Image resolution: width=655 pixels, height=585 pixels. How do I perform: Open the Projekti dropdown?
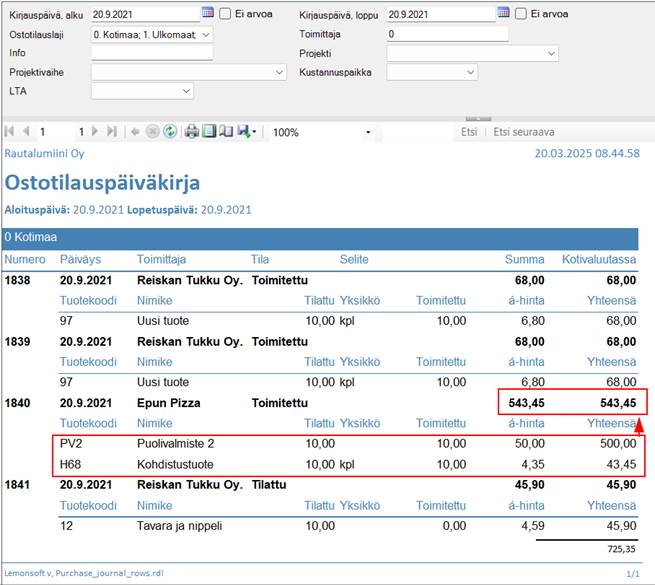coord(551,53)
